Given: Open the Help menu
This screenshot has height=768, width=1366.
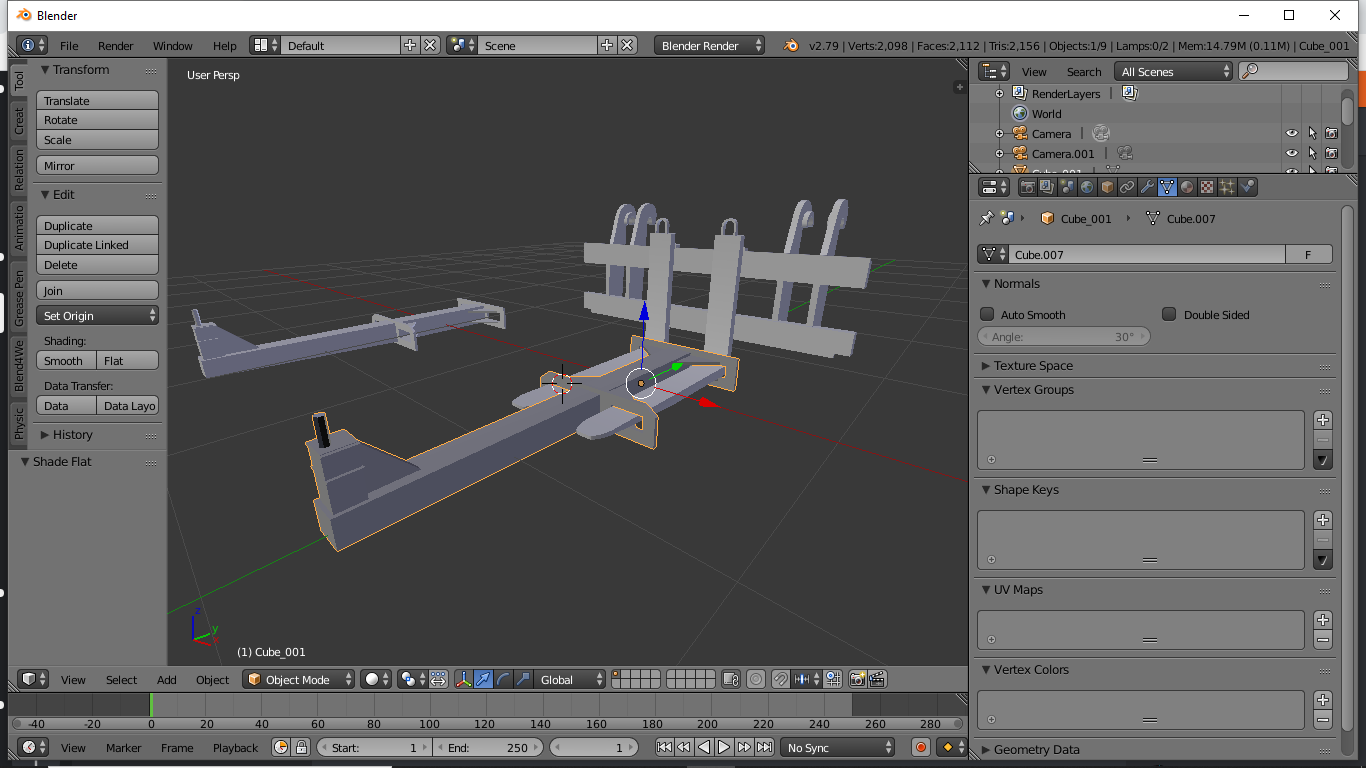Looking at the screenshot, I should [225, 45].
